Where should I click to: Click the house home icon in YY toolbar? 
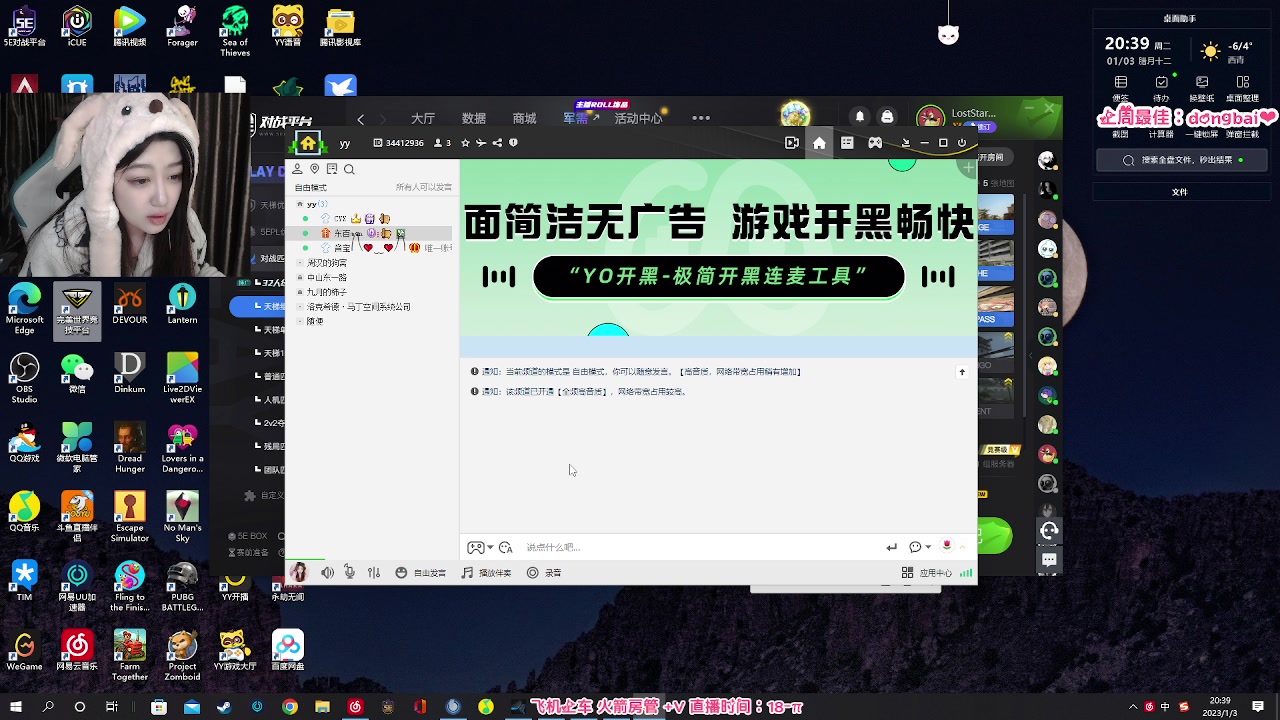[819, 143]
